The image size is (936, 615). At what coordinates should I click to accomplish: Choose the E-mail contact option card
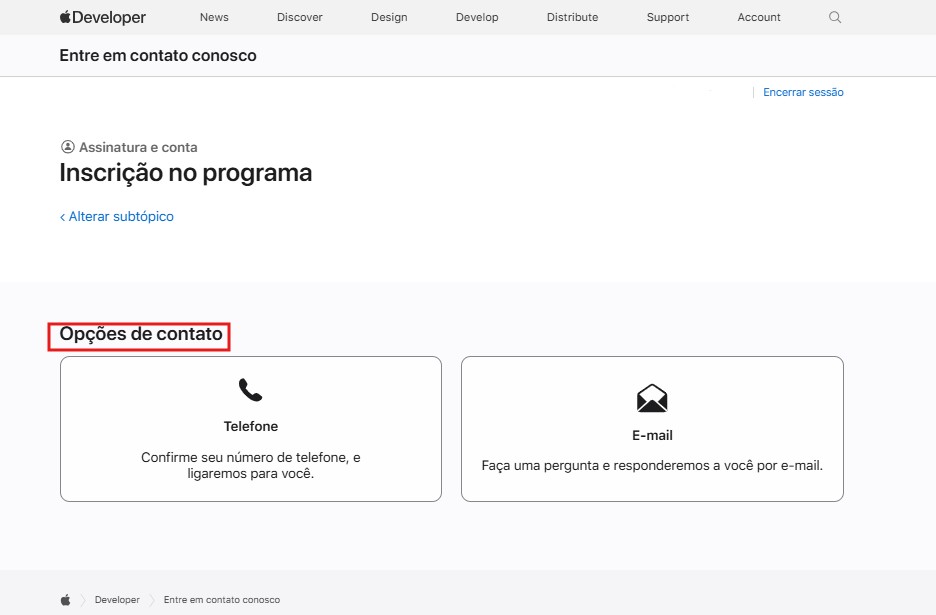[x=651, y=428]
